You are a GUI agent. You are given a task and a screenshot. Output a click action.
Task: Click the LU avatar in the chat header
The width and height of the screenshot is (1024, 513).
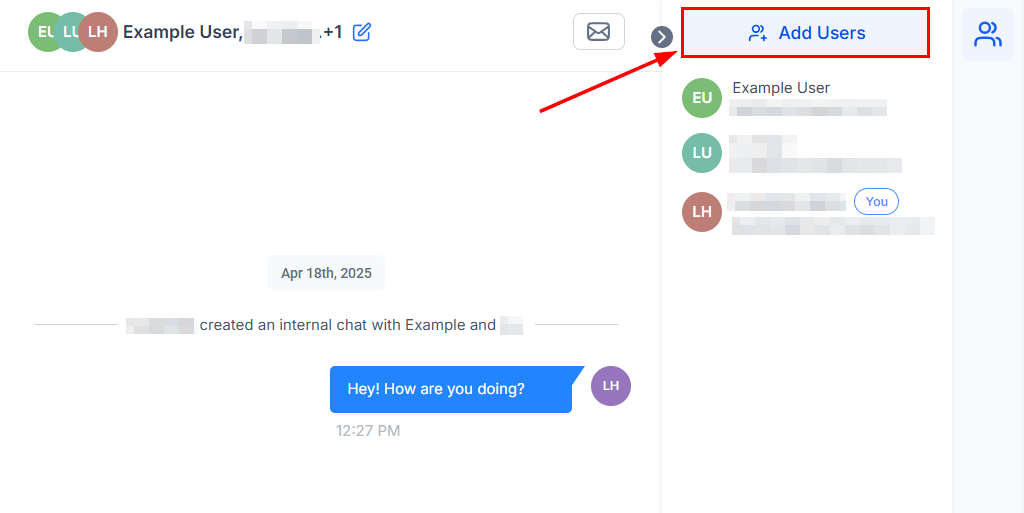(x=71, y=32)
